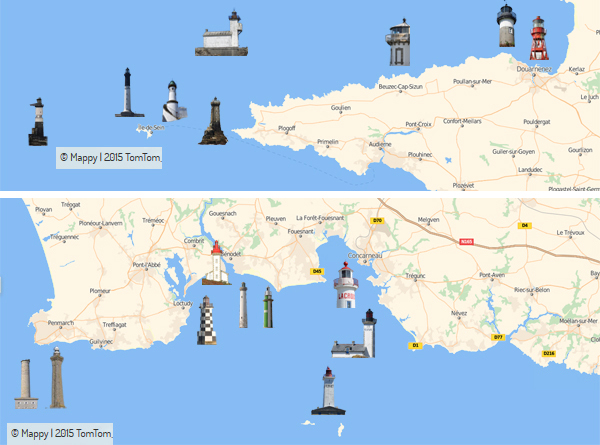Click the tall slim grey tower beside the green one
This screenshot has width=600, height=445.
(x=243, y=305)
